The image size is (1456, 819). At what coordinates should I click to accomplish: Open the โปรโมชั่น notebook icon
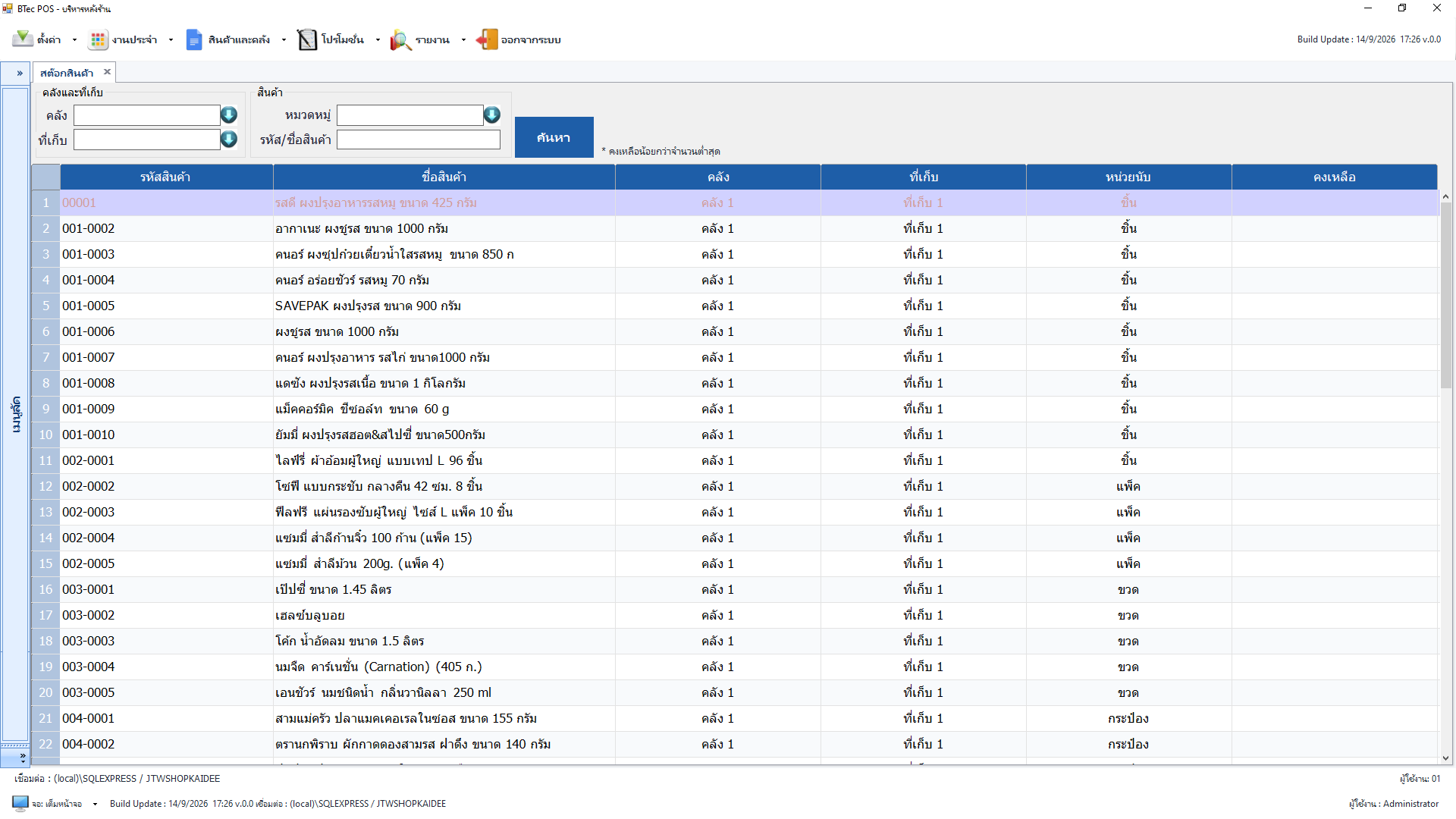(x=306, y=39)
